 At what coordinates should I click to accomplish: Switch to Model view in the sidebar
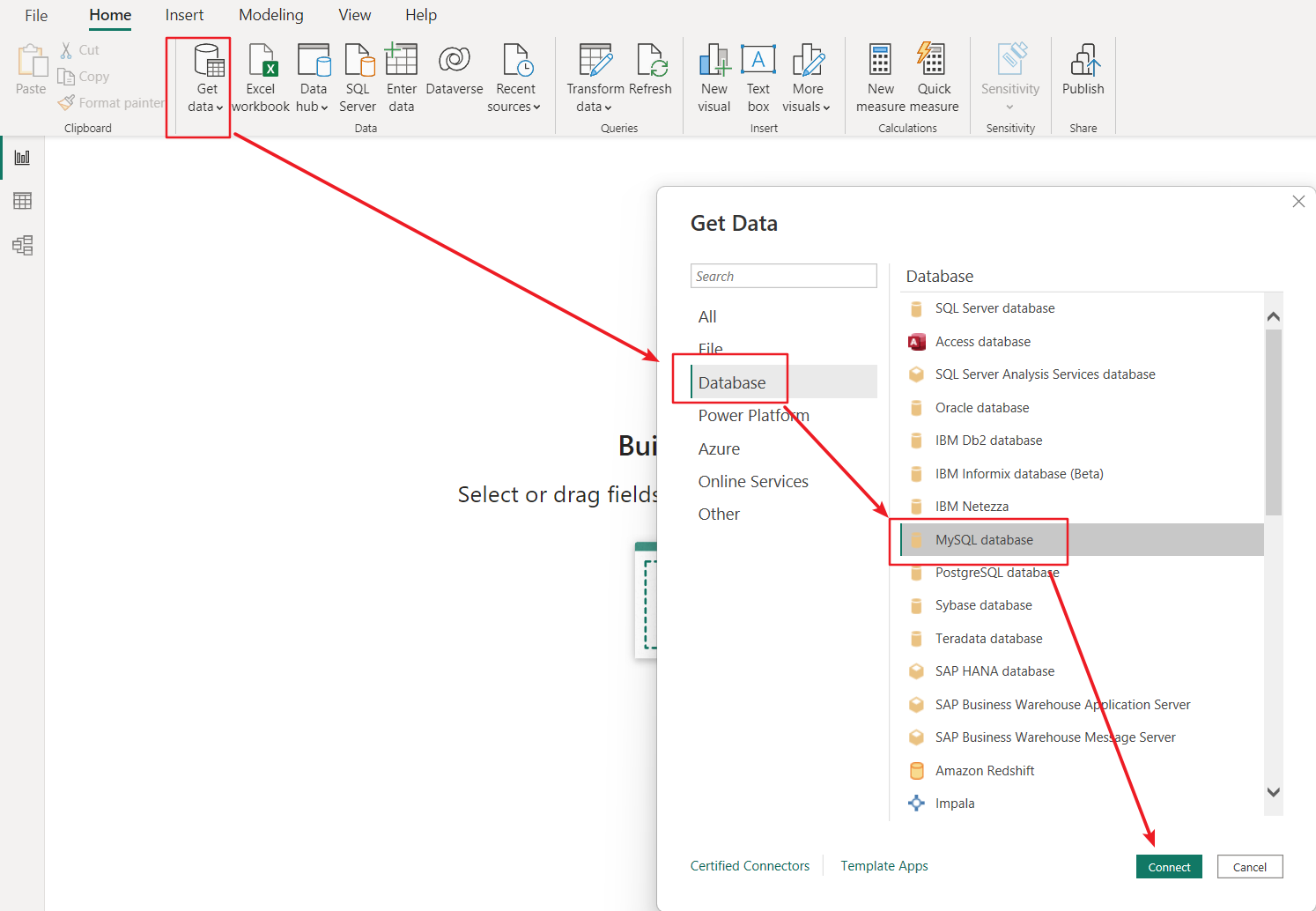click(x=22, y=246)
